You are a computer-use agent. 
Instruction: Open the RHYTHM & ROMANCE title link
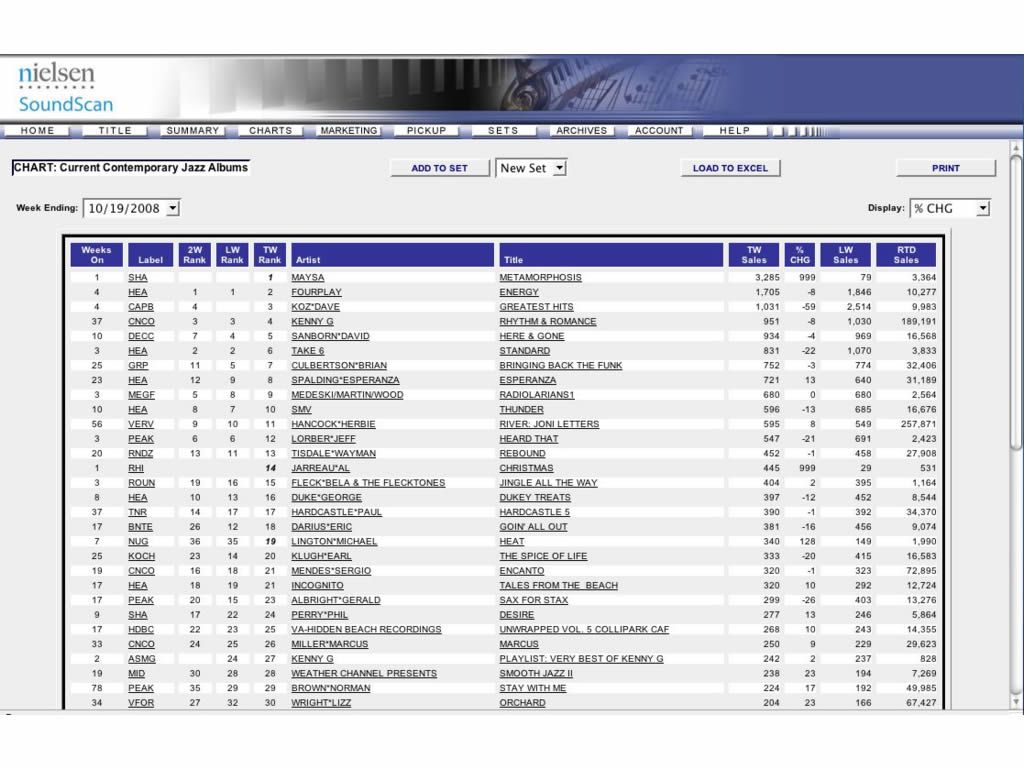point(547,321)
